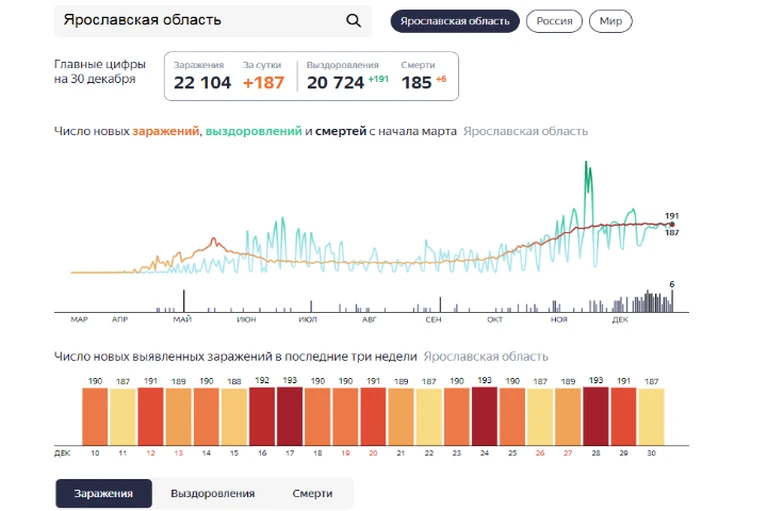Click the endpoint dot on line chart
Image resolution: width=767 pixels, height=511 pixels.
click(672, 224)
